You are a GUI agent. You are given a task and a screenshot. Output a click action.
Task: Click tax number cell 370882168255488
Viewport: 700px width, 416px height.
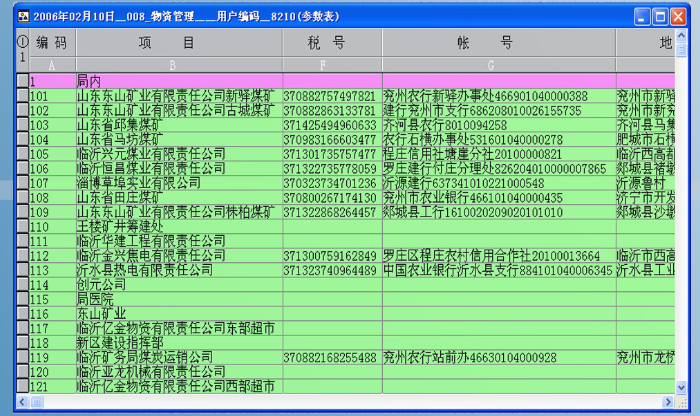click(x=331, y=357)
